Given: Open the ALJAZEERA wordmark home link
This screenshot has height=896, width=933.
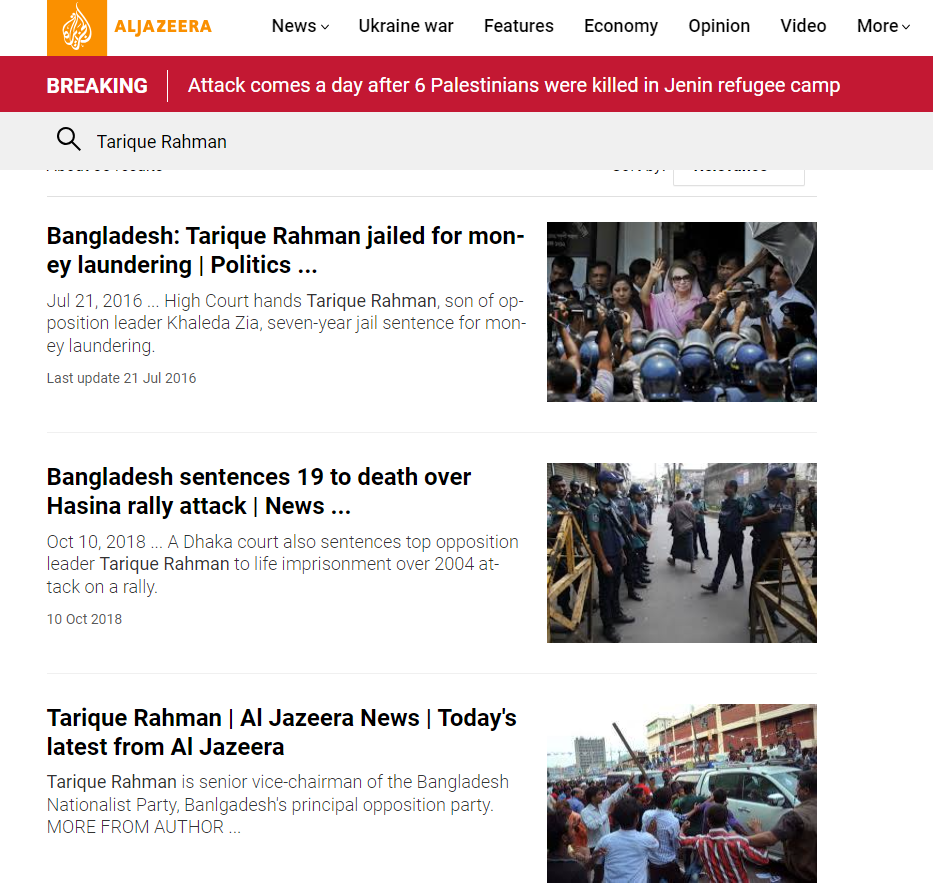Looking at the screenshot, I should click(x=162, y=27).
